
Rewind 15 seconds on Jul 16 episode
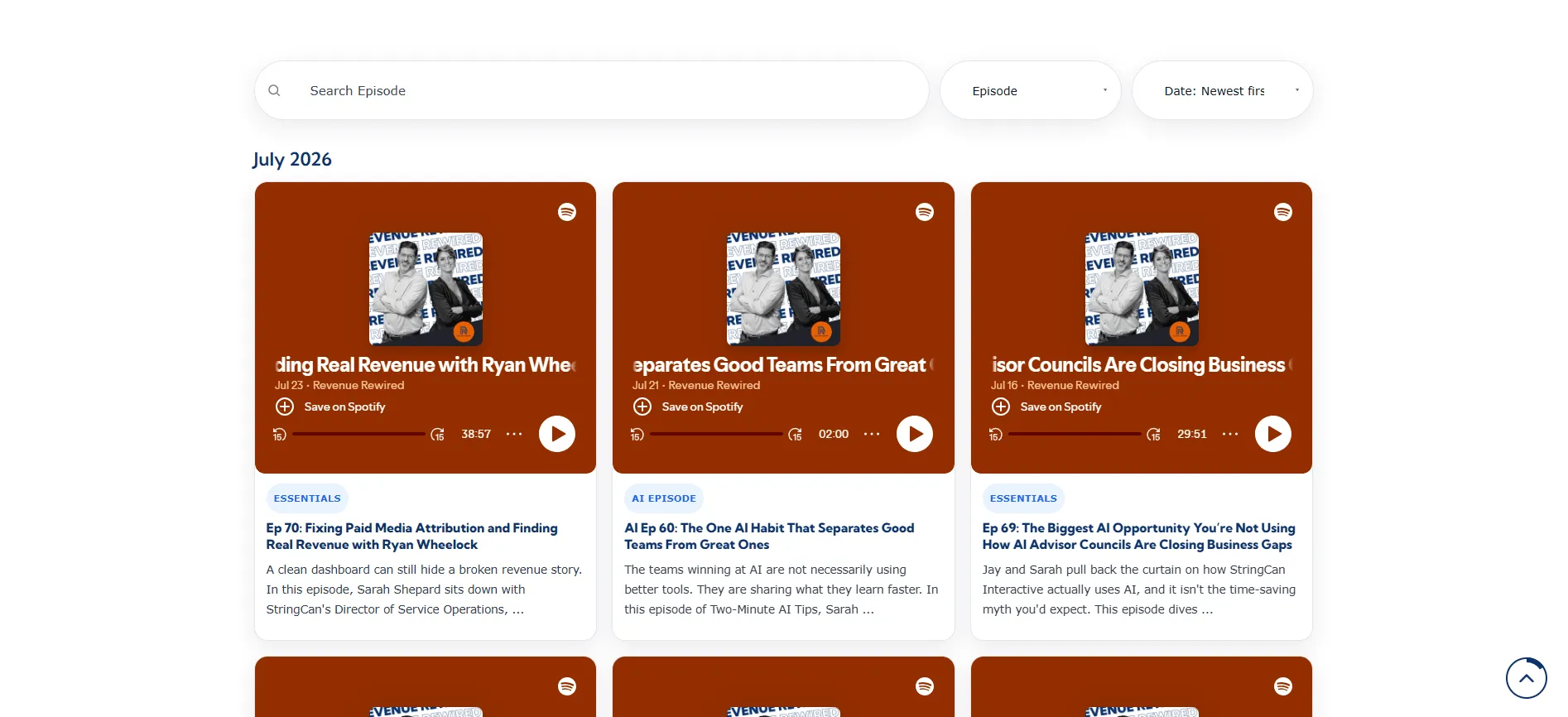(996, 434)
